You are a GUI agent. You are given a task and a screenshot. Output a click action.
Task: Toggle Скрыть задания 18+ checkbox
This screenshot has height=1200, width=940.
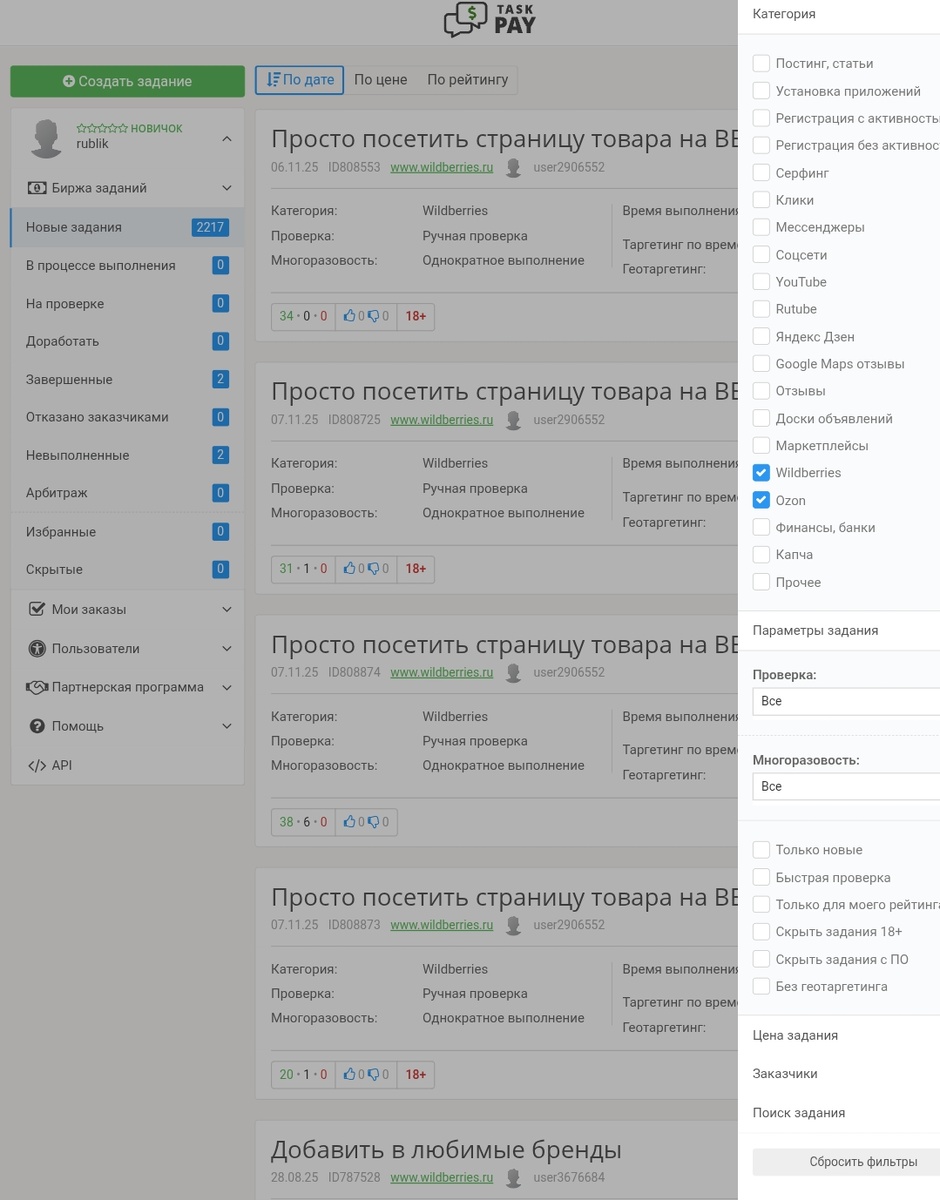761,932
